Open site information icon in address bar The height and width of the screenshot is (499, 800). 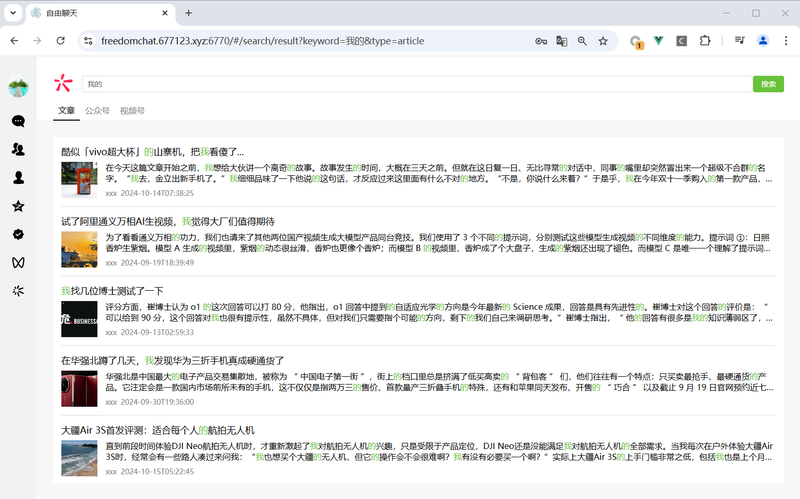(x=88, y=41)
